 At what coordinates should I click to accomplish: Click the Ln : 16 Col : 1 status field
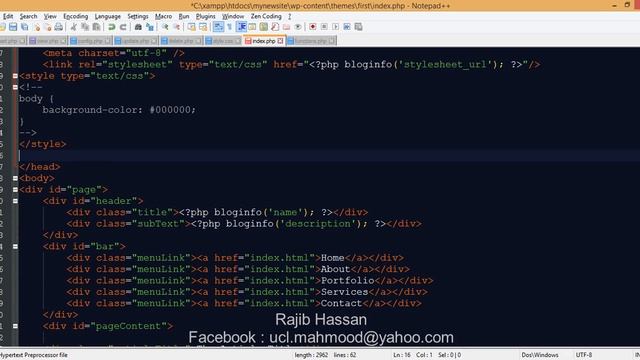click(x=412, y=355)
